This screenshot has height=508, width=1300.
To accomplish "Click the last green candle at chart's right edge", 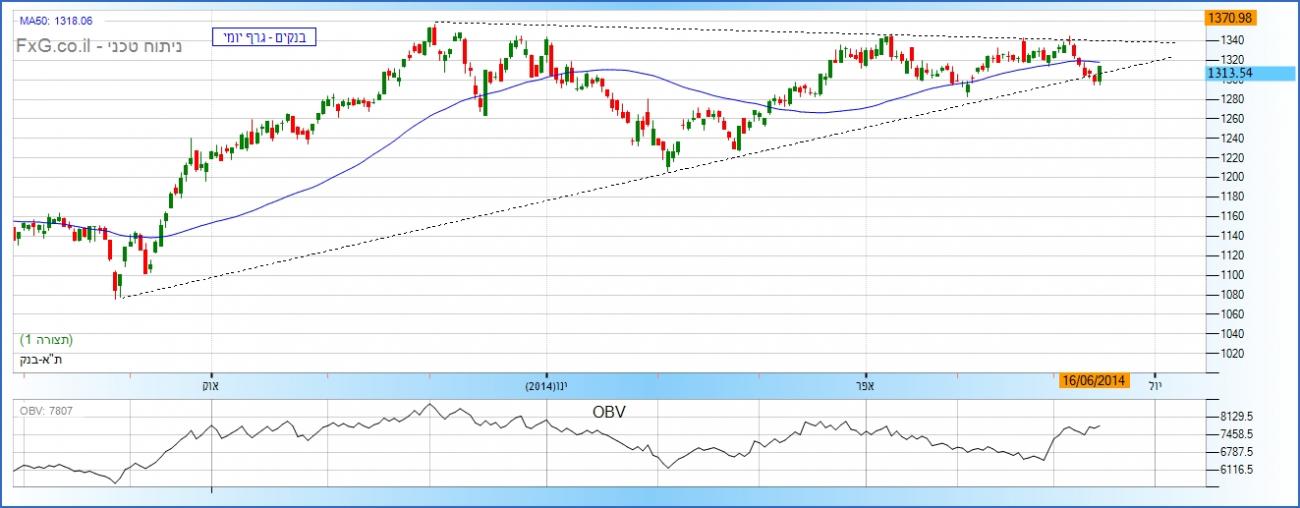I will coord(1100,74).
